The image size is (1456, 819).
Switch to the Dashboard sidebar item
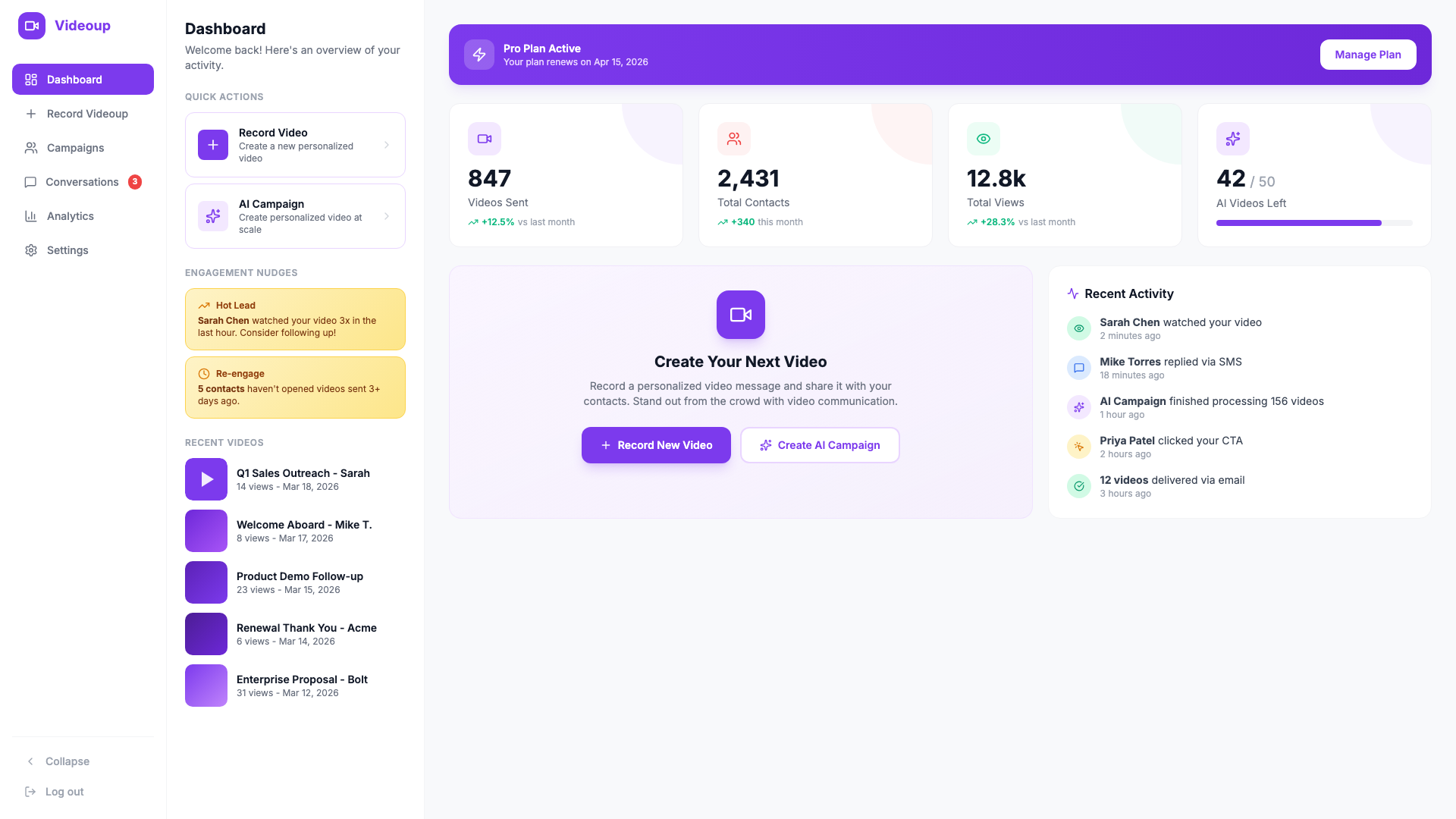[x=74, y=79]
